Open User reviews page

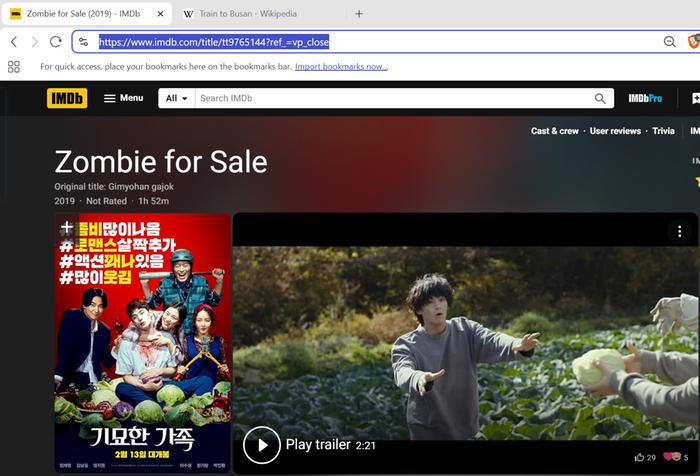coord(615,131)
